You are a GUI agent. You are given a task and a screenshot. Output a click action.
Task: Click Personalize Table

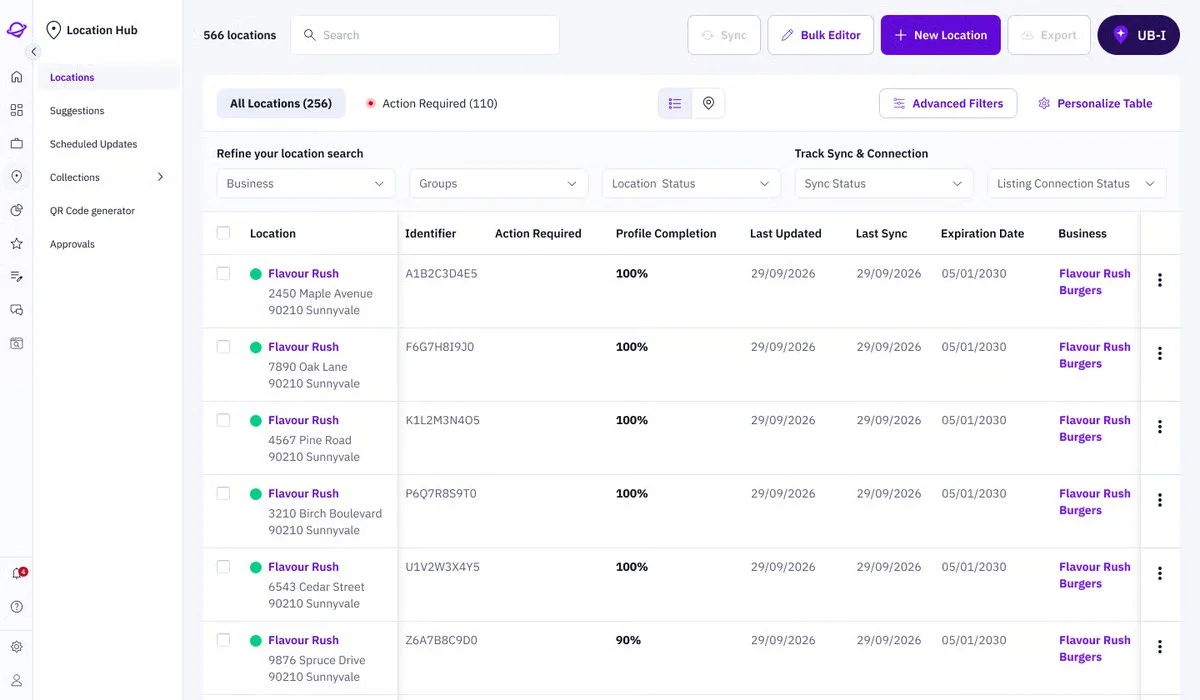(1095, 103)
